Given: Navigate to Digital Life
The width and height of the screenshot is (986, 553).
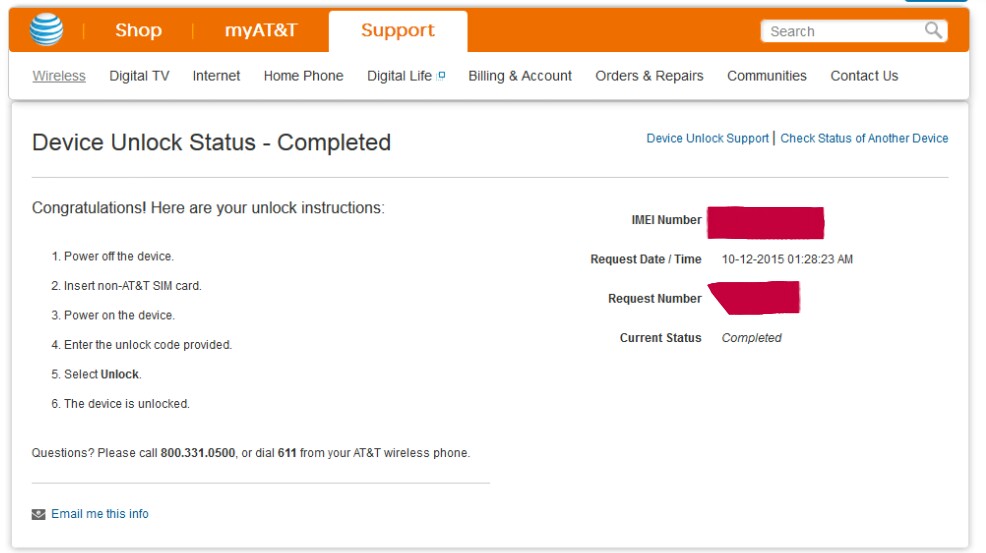Looking at the screenshot, I should click(399, 76).
